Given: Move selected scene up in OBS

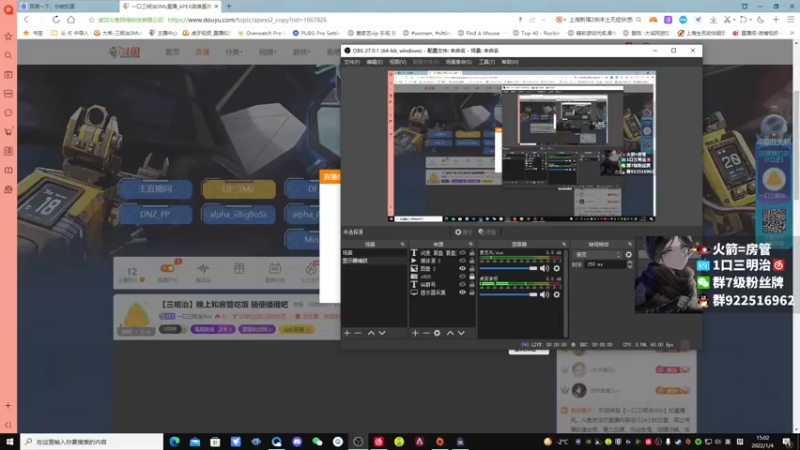Looking at the screenshot, I should click(371, 333).
